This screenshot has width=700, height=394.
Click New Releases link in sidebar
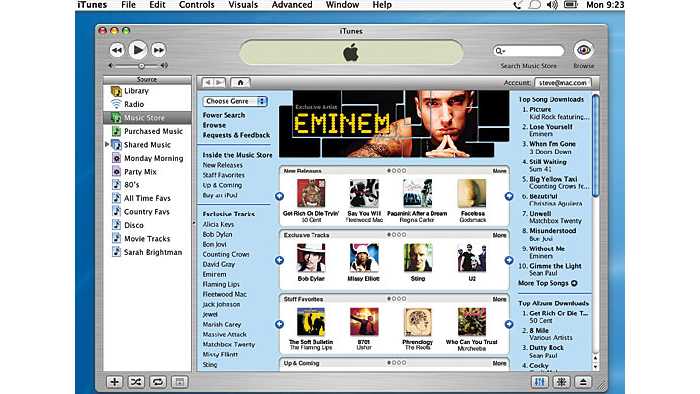[222, 165]
